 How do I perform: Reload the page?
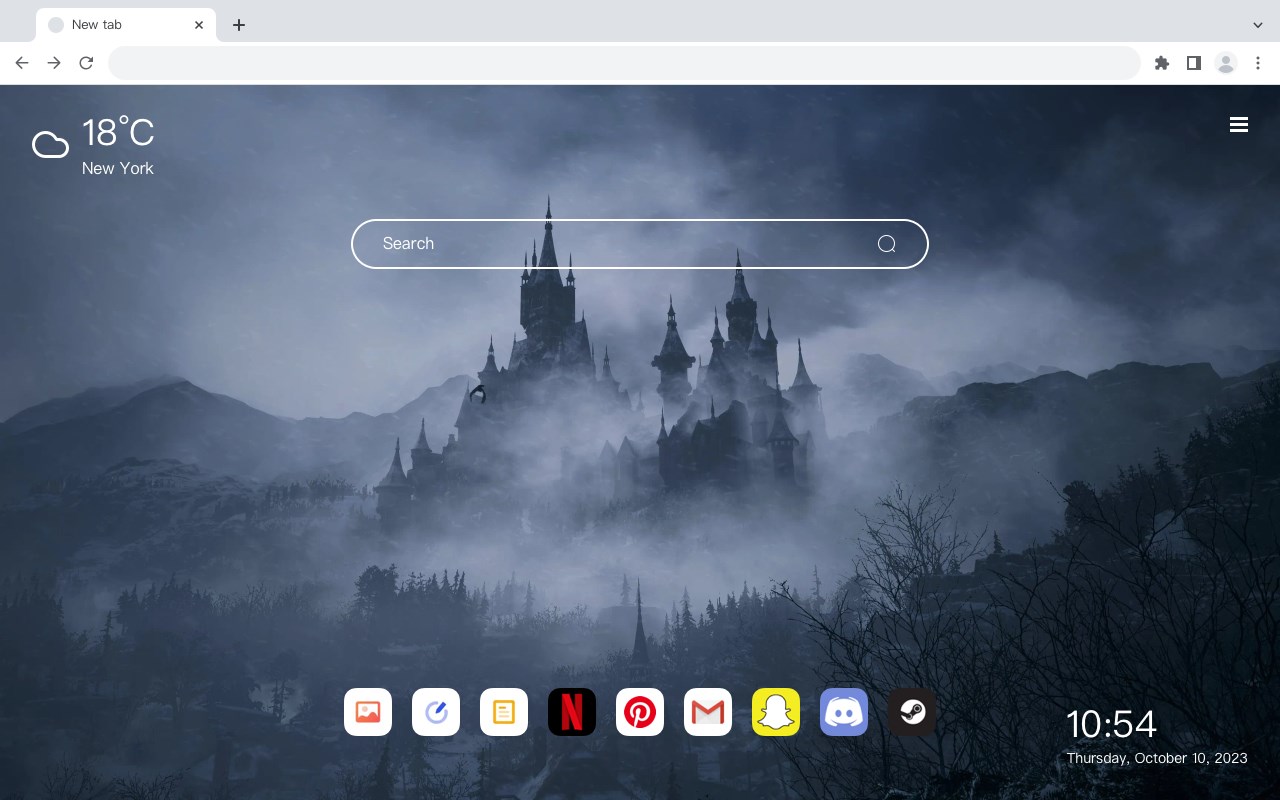tap(86, 63)
